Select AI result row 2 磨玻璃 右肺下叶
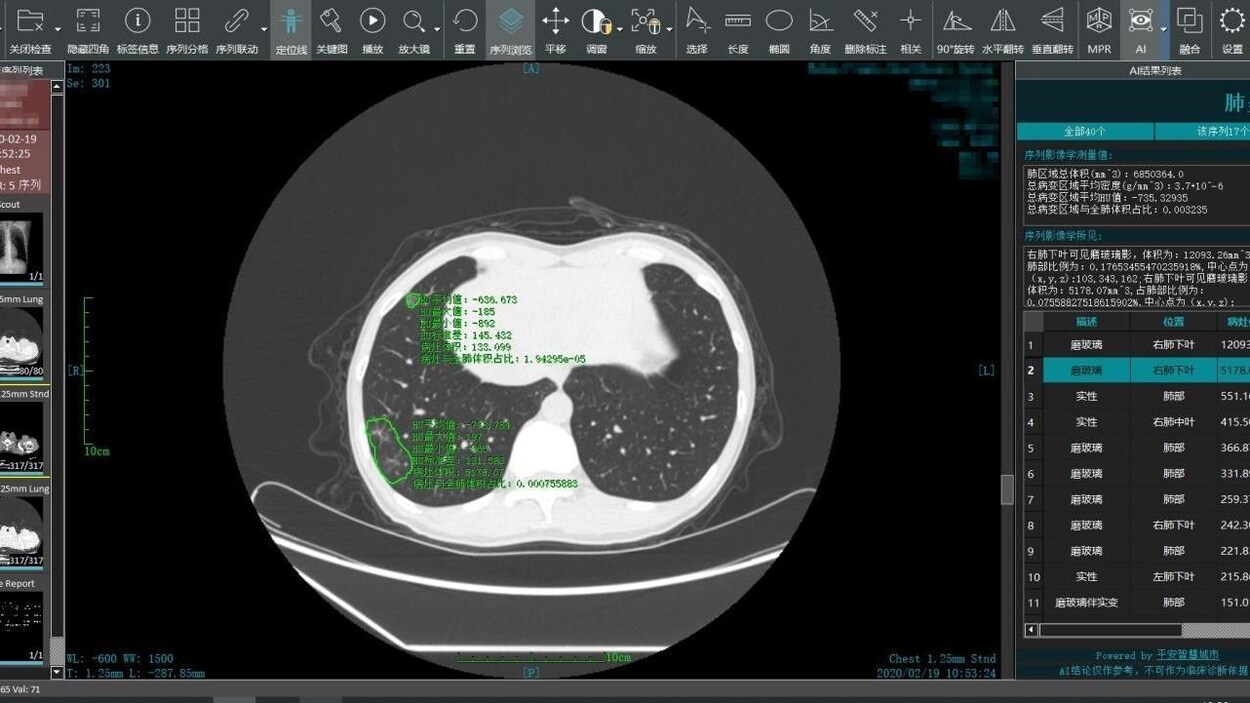This screenshot has height=703, width=1250. click(1137, 370)
